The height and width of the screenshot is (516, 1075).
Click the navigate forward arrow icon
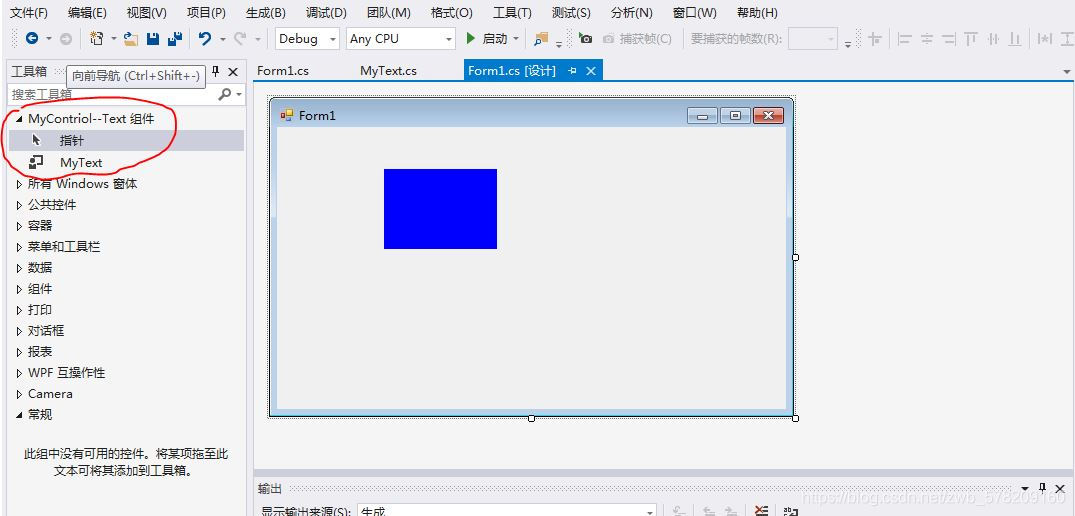66,39
